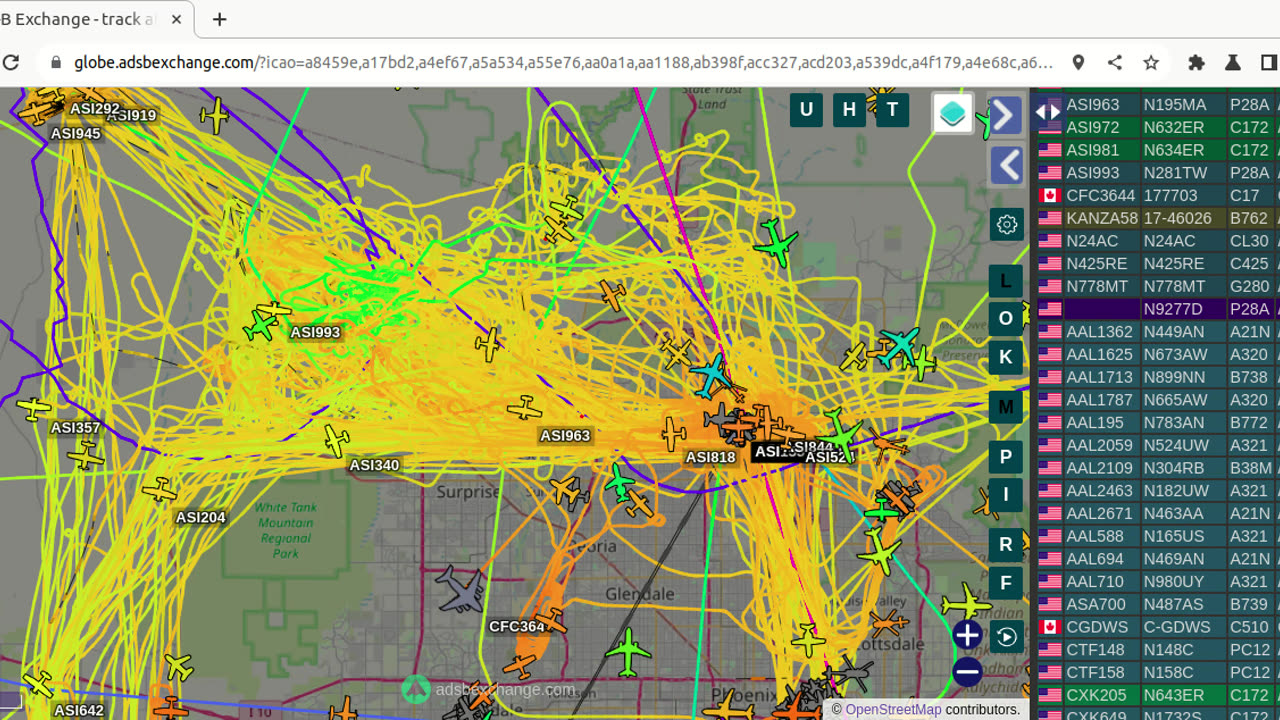
Task: Toggle the F follow button
Action: (x=1006, y=583)
